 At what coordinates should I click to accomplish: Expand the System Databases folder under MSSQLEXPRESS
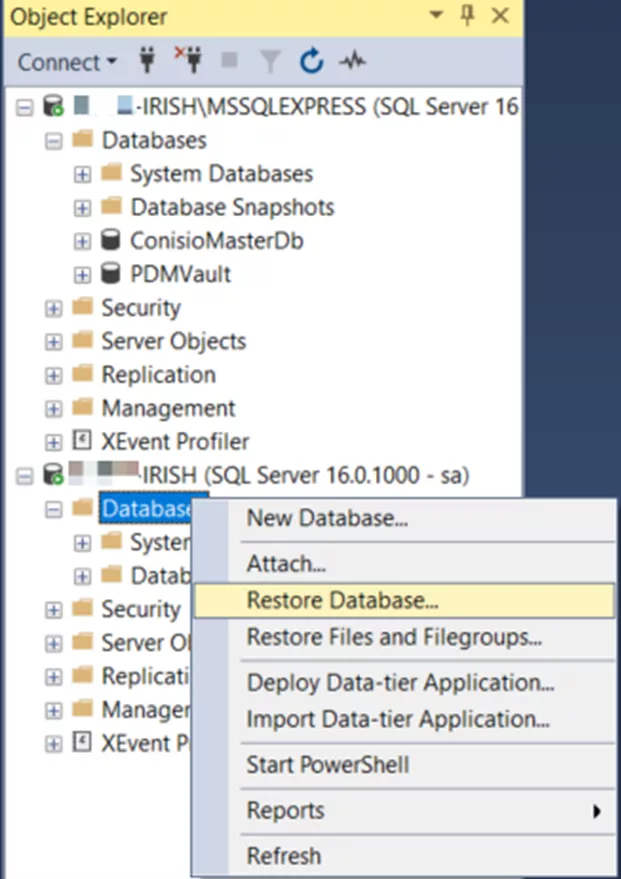coord(83,174)
